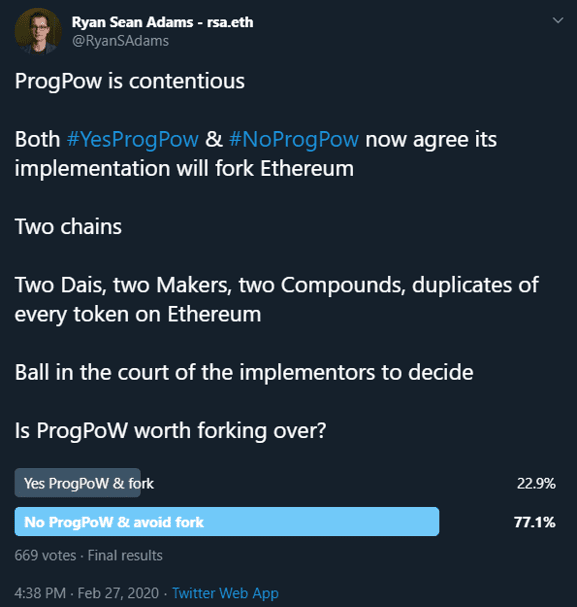Click the 'Ball in the court of the implementors' line
Screen dimensions: 577x607
pos(244,372)
